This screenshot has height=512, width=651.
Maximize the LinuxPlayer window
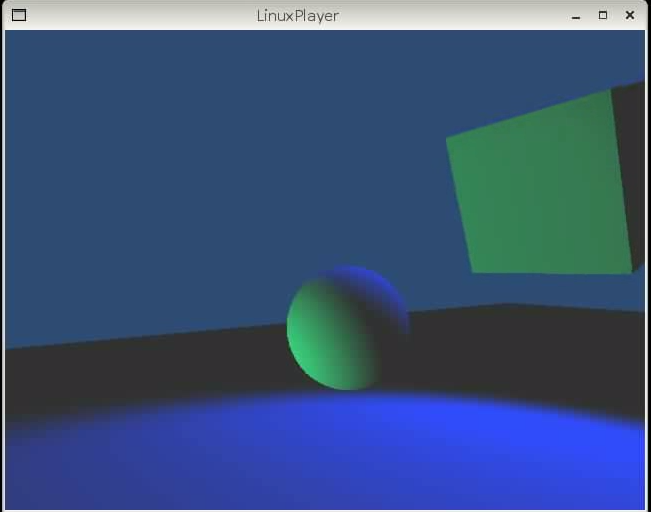[x=603, y=15]
